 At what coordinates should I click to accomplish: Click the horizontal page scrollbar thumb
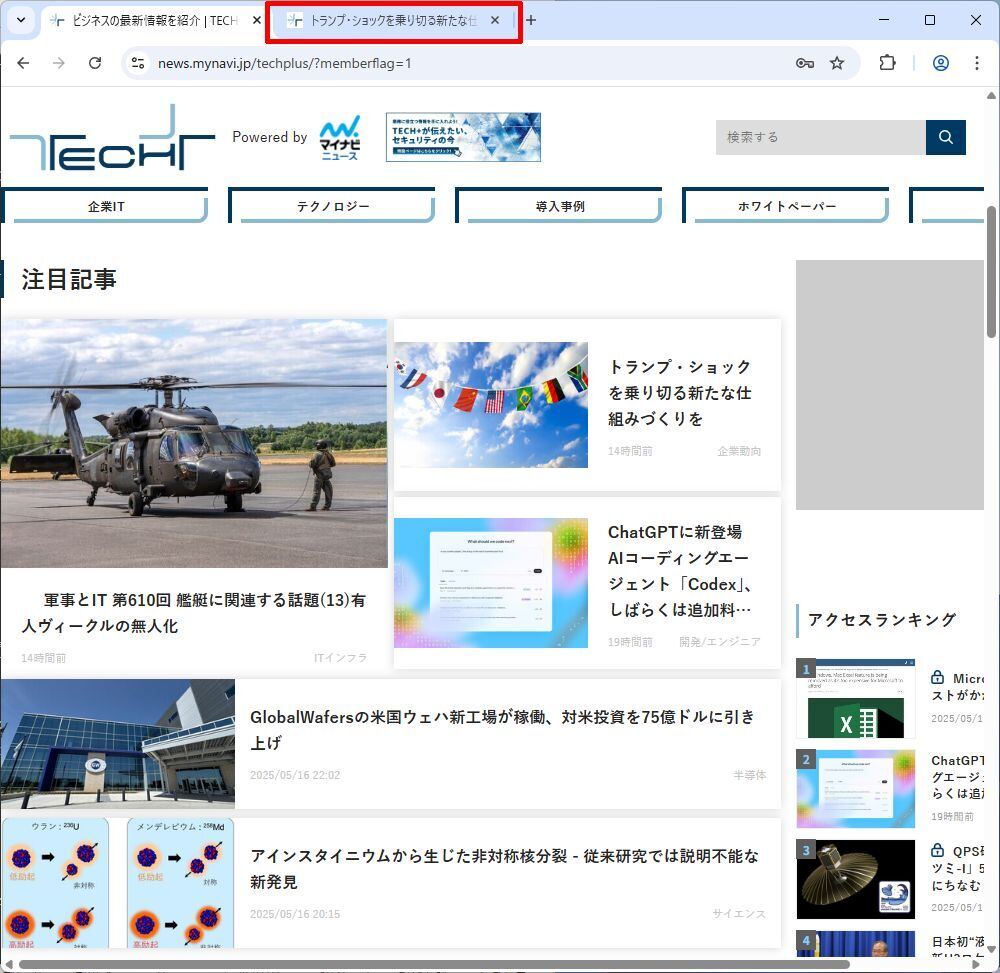click(434, 964)
